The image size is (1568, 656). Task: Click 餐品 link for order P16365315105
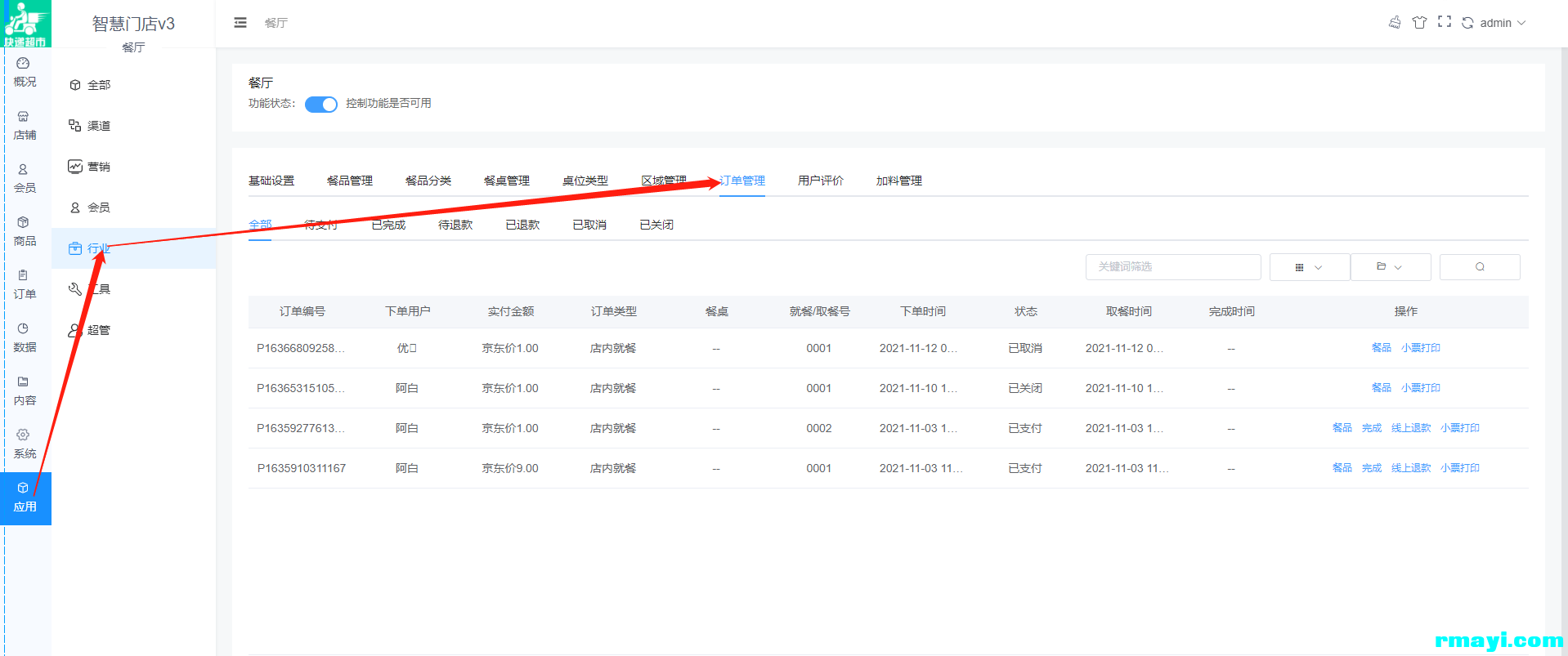1382,388
